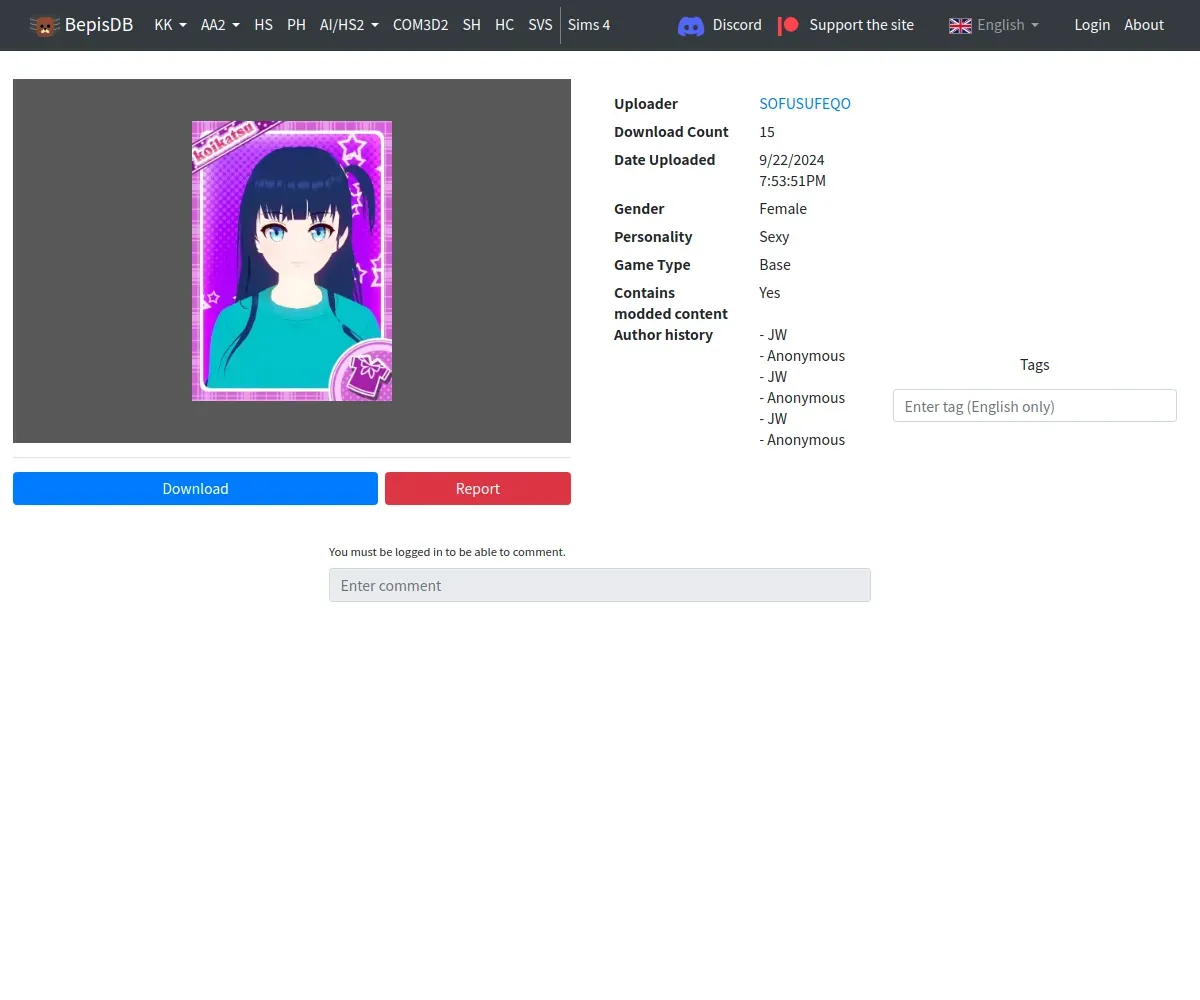Click the BepisDB logo icon

(x=44, y=25)
